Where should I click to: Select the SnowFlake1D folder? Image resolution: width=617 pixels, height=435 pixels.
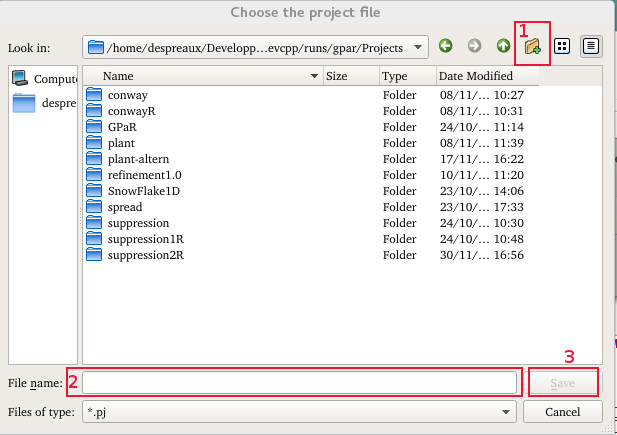pos(144,191)
